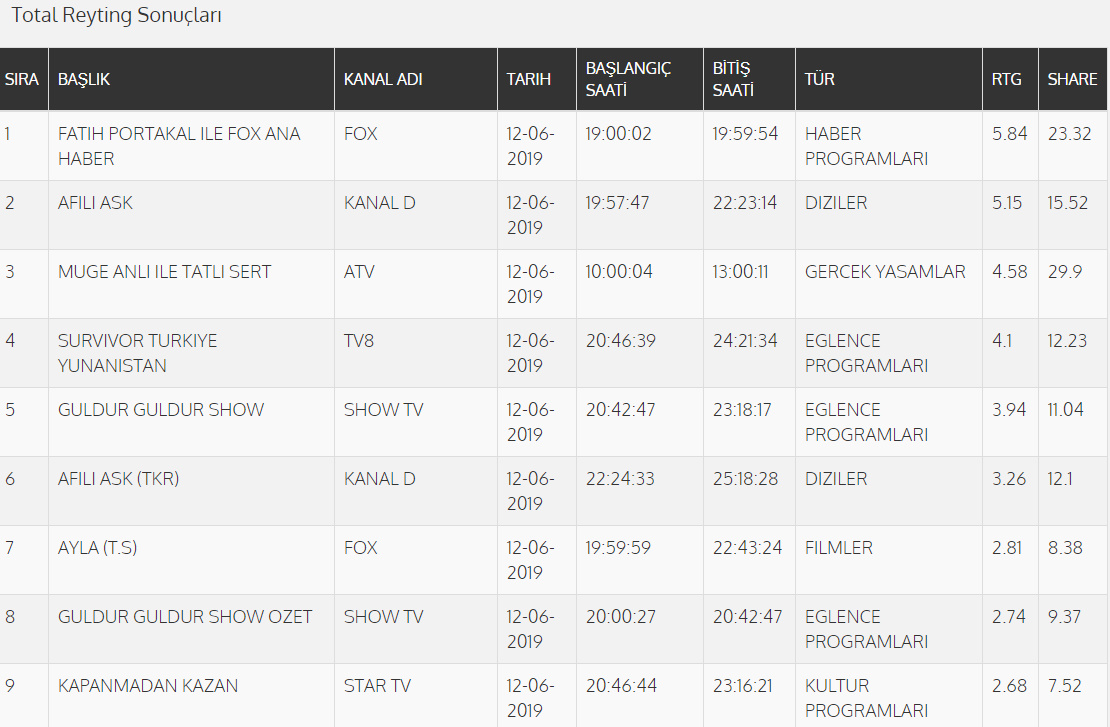Click the KAPANMADAN KAZAN title
This screenshot has height=727, width=1110.
tap(148, 686)
